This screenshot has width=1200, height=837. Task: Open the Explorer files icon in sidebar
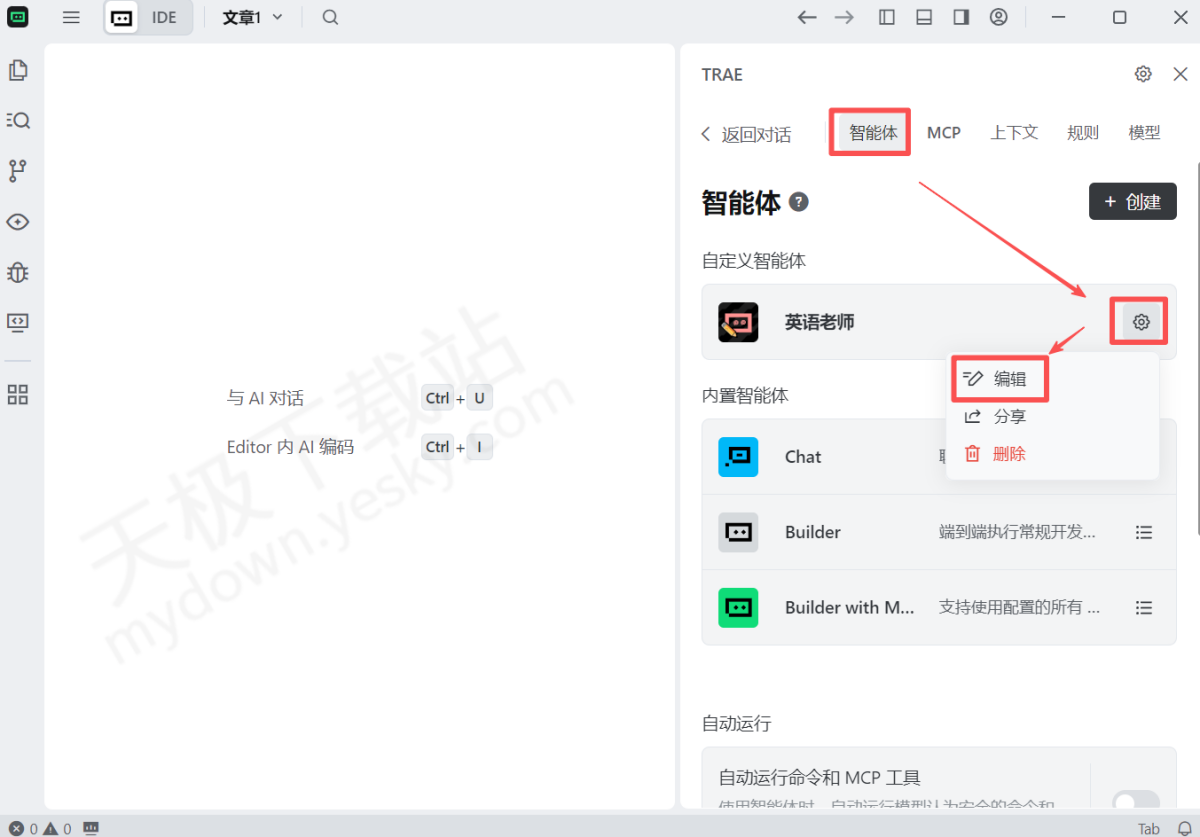point(17,70)
